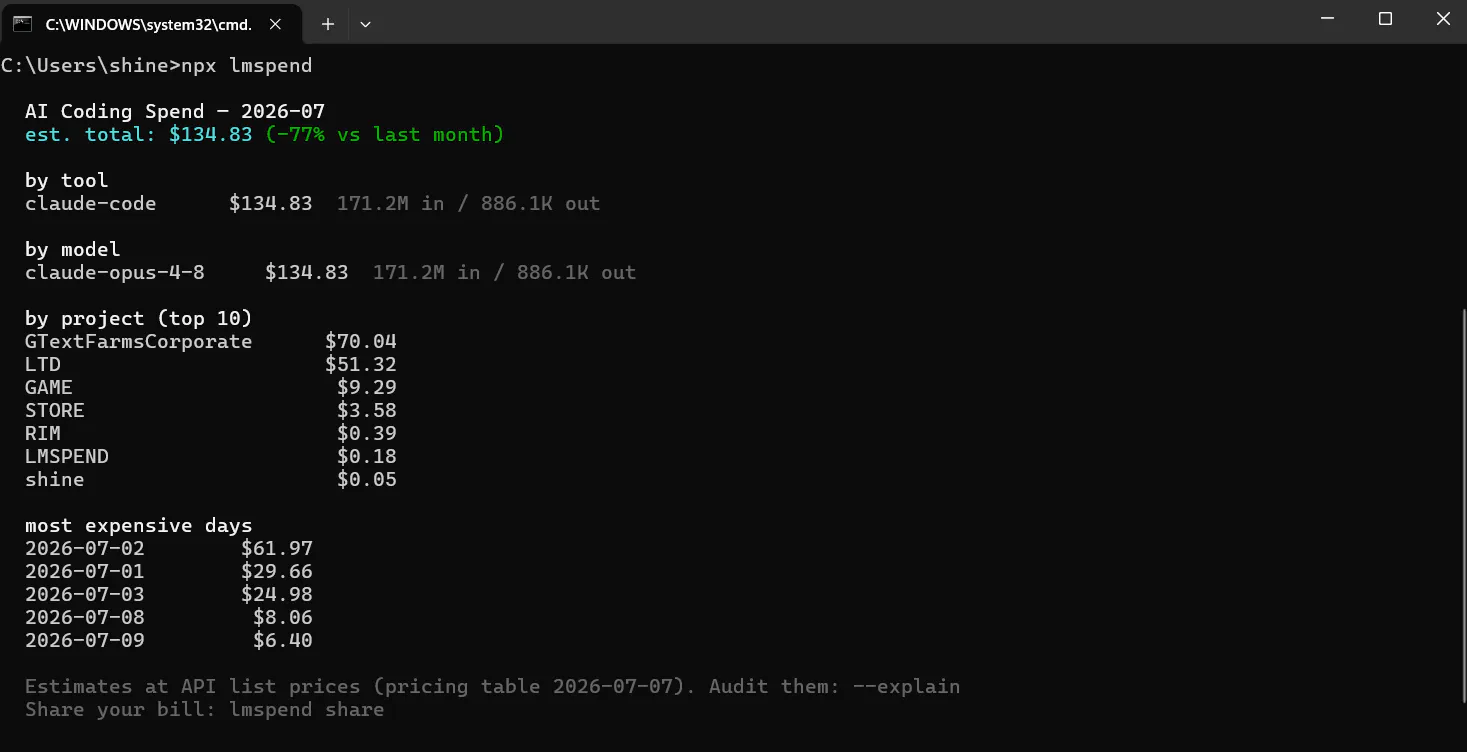The width and height of the screenshot is (1467, 752).
Task: Click the 2026-07-08 date row
Action: [x=169, y=617]
